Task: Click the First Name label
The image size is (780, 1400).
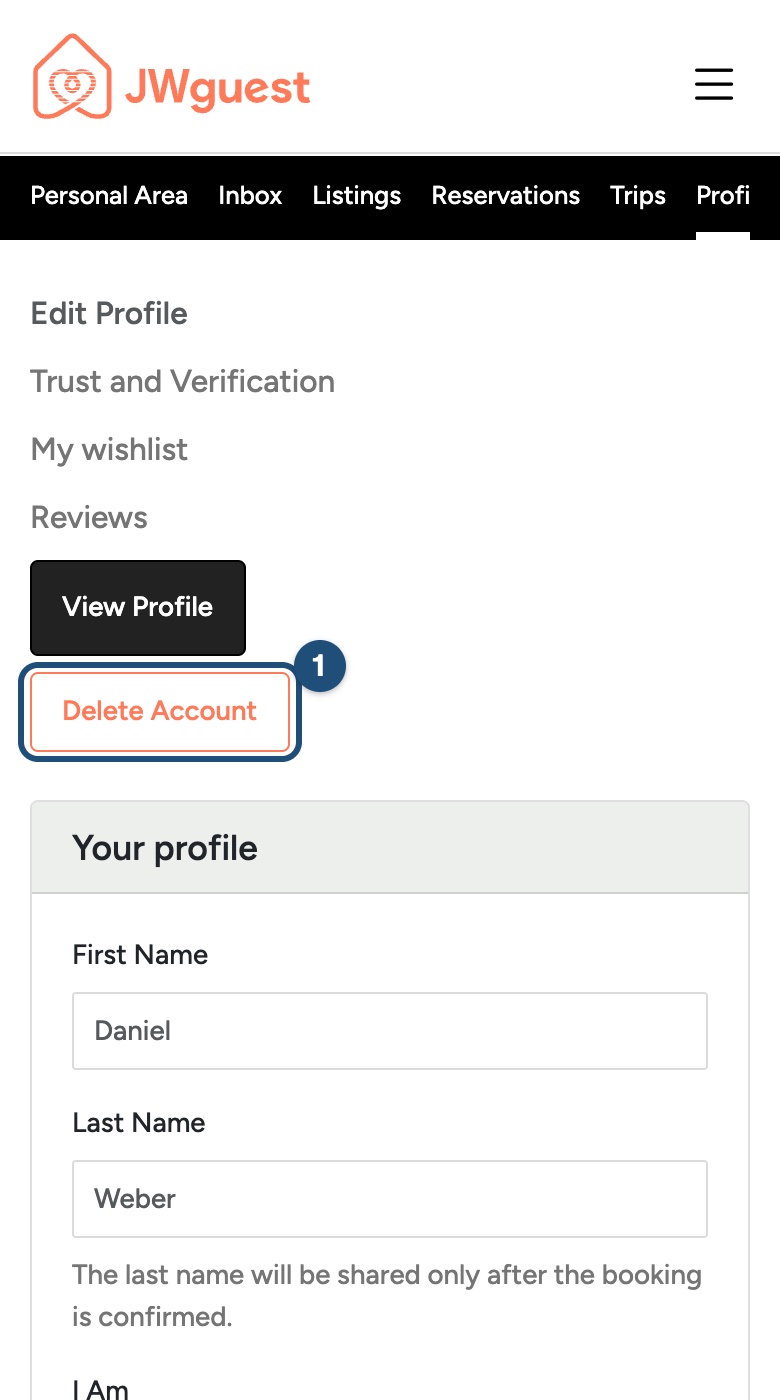Action: (140, 955)
